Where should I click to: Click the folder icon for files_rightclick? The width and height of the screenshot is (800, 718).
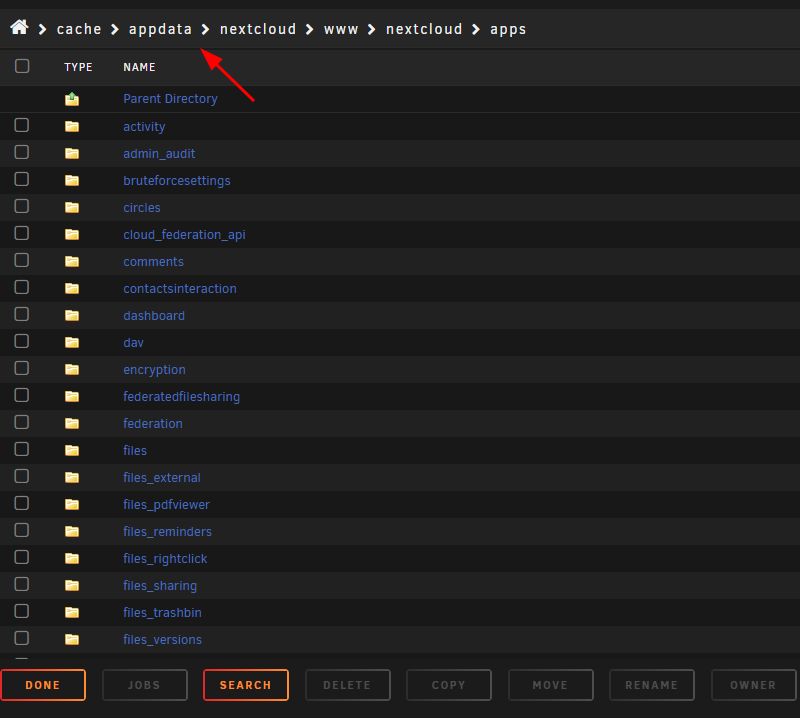[72, 559]
